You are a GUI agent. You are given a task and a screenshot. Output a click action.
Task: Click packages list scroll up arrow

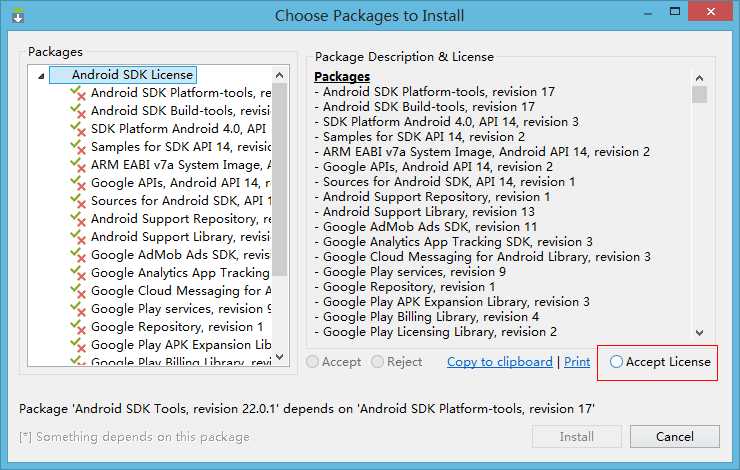[279, 76]
